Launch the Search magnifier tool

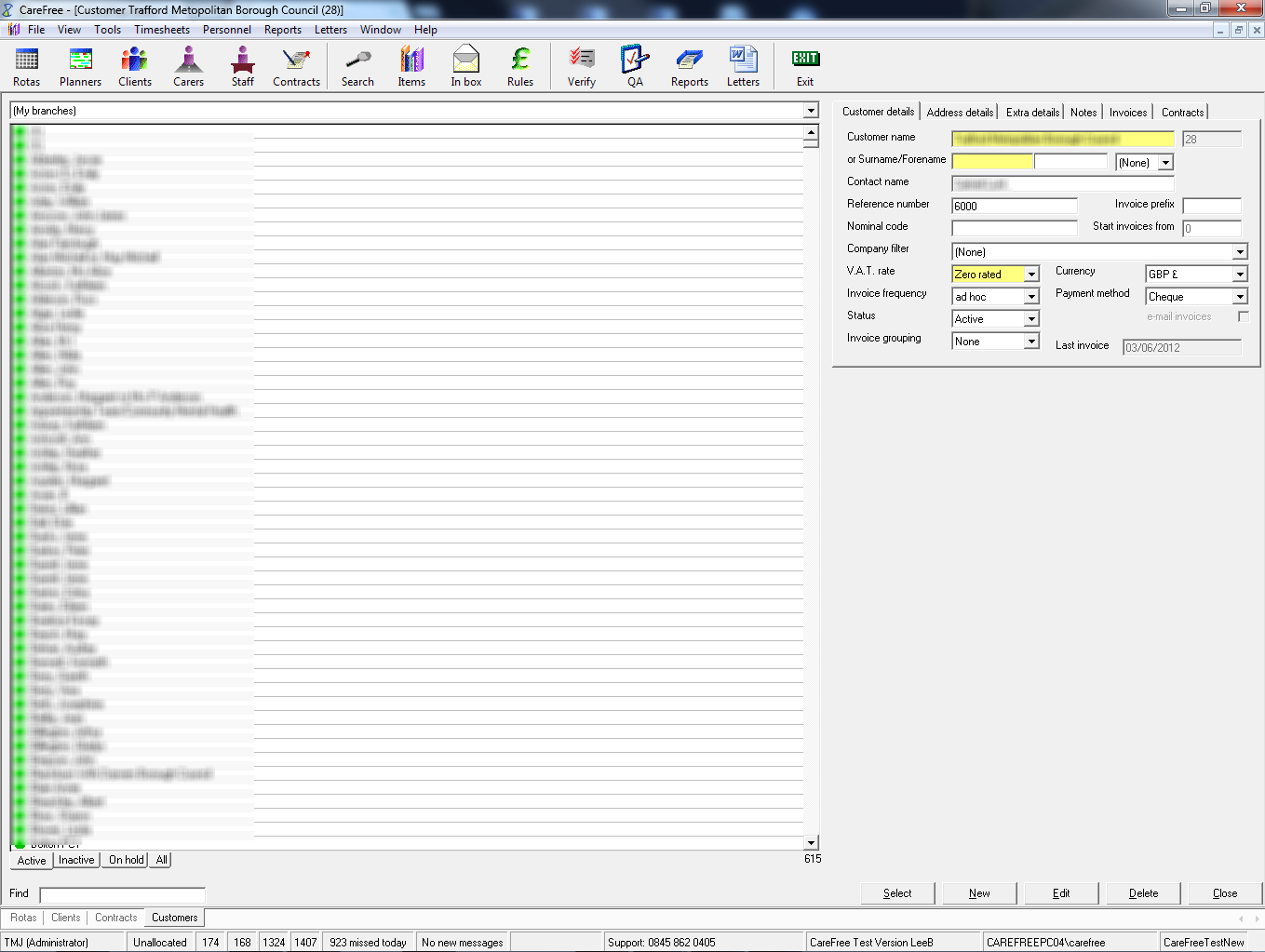click(x=357, y=67)
